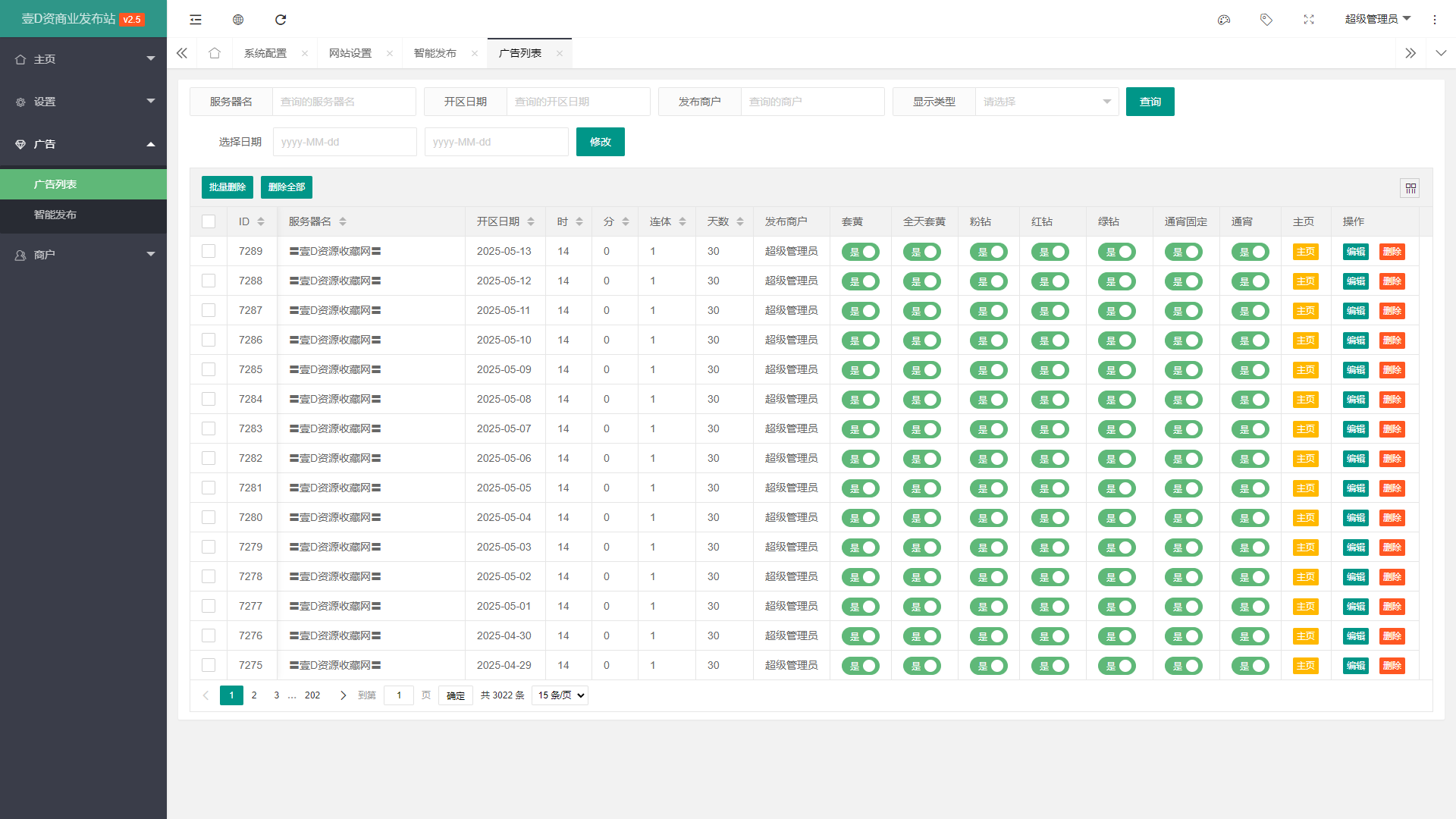Sort by 时 column arrows
Image resolution: width=1456 pixels, height=819 pixels.
click(x=579, y=221)
